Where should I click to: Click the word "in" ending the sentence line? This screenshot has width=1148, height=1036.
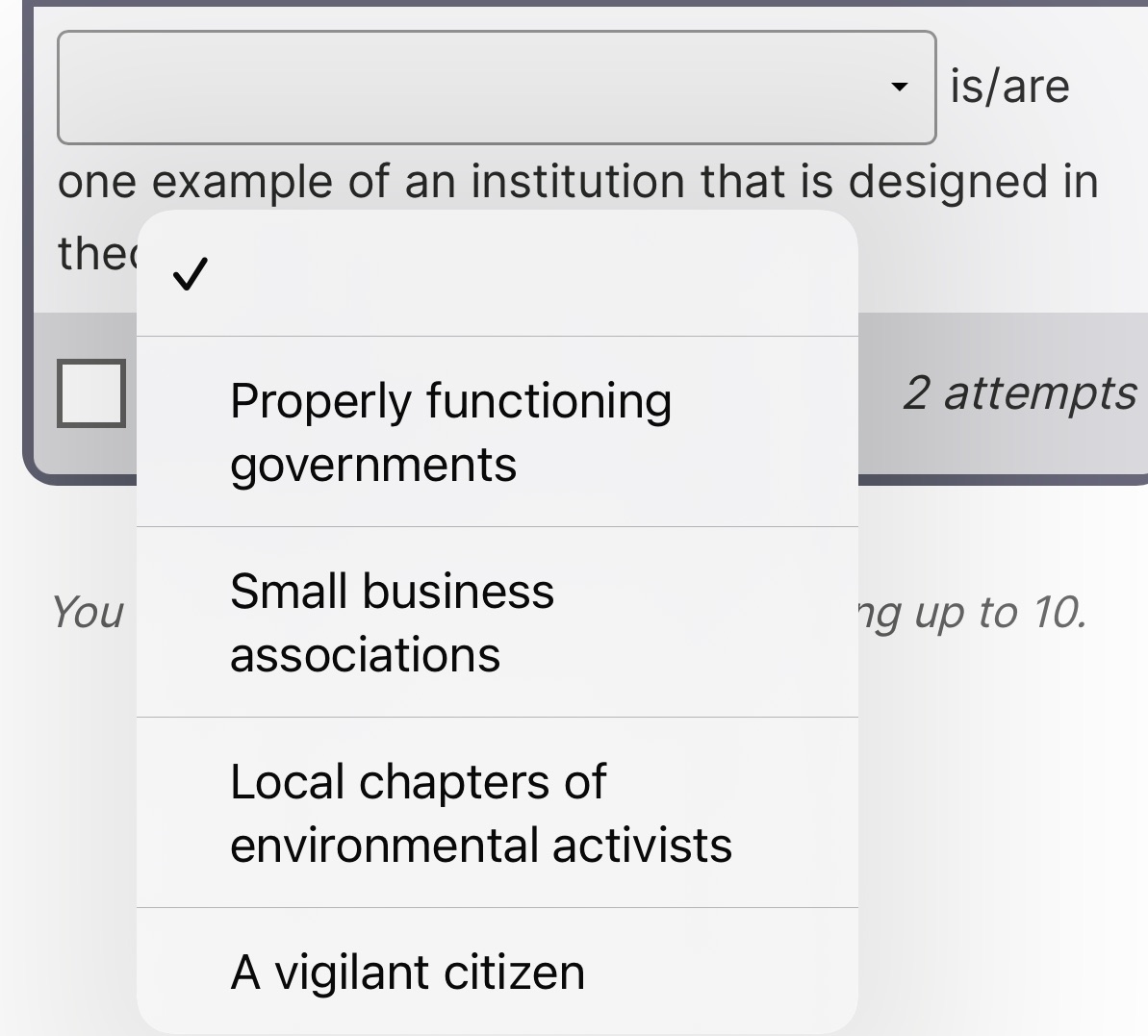[x=1080, y=181]
